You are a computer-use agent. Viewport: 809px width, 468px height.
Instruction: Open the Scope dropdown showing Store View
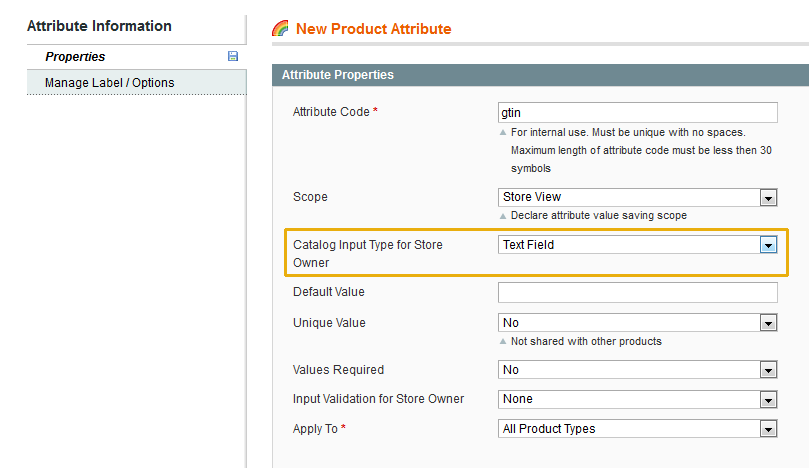pyautogui.click(x=637, y=197)
